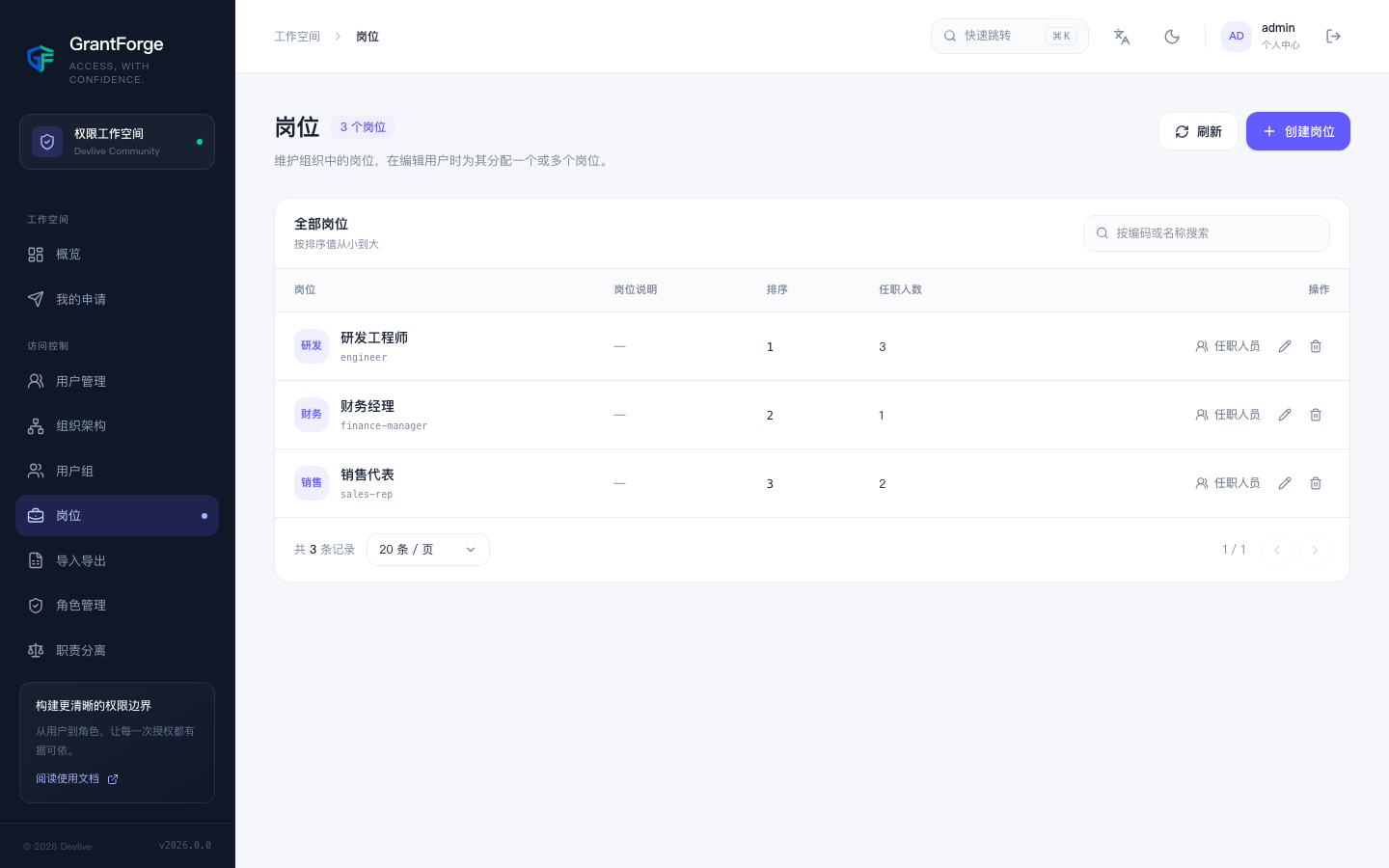Go to 我的申请 in the sidebar
The height and width of the screenshot is (868, 1389).
[117, 299]
